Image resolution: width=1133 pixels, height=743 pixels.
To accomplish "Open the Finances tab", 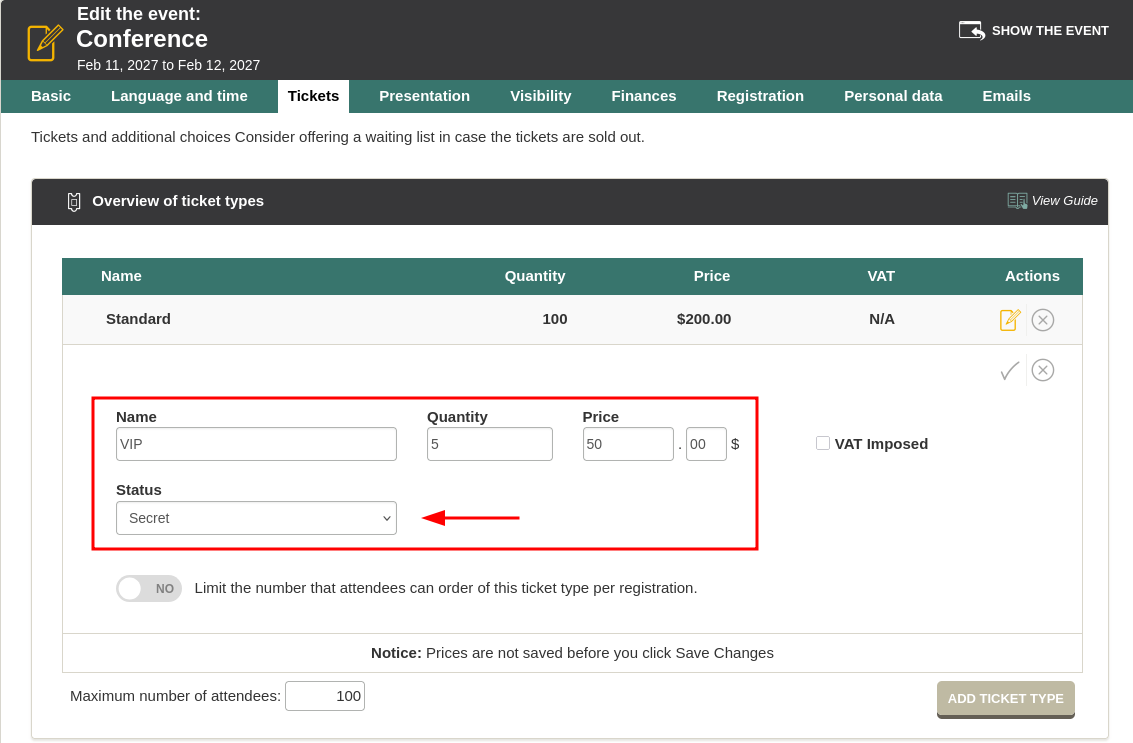I will [x=644, y=96].
